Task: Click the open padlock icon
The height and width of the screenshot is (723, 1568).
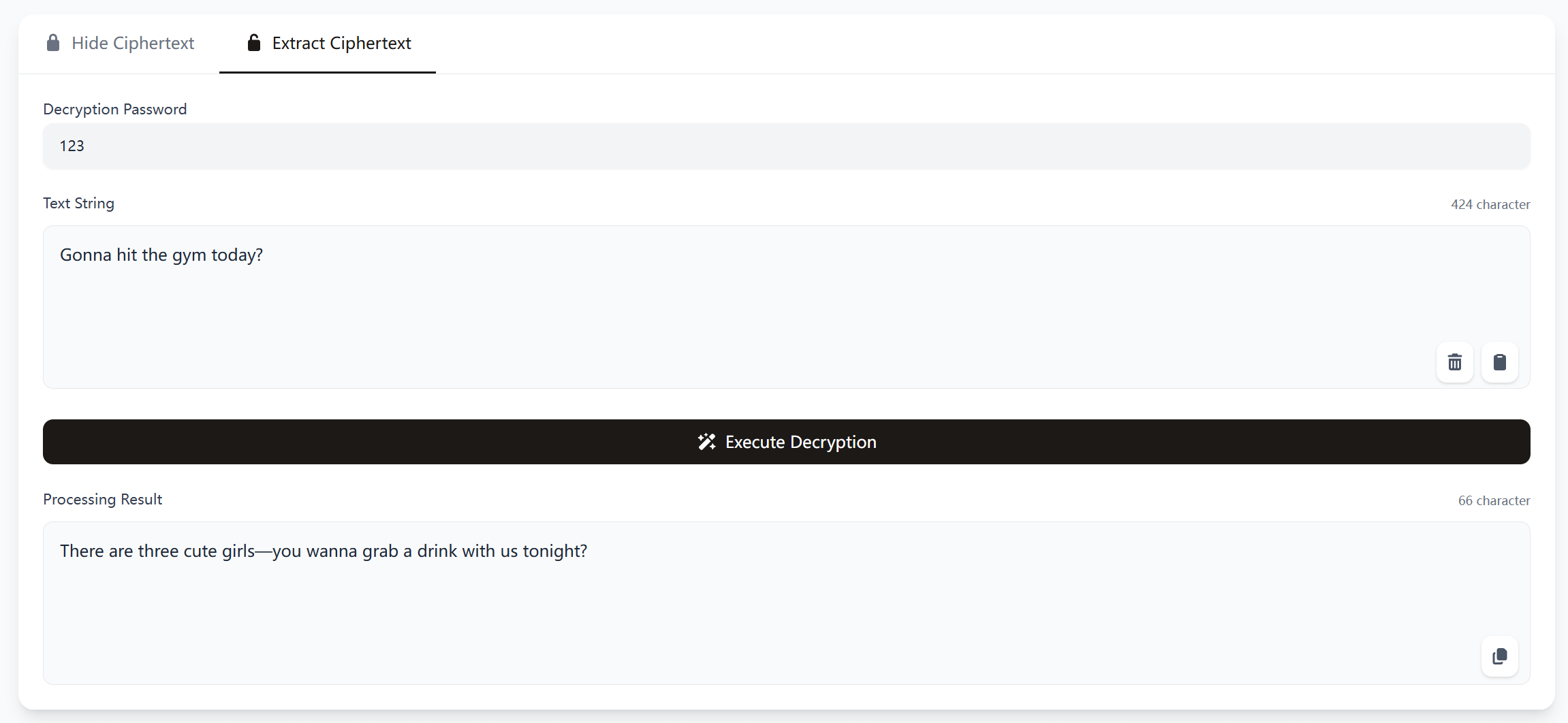Action: 254,43
